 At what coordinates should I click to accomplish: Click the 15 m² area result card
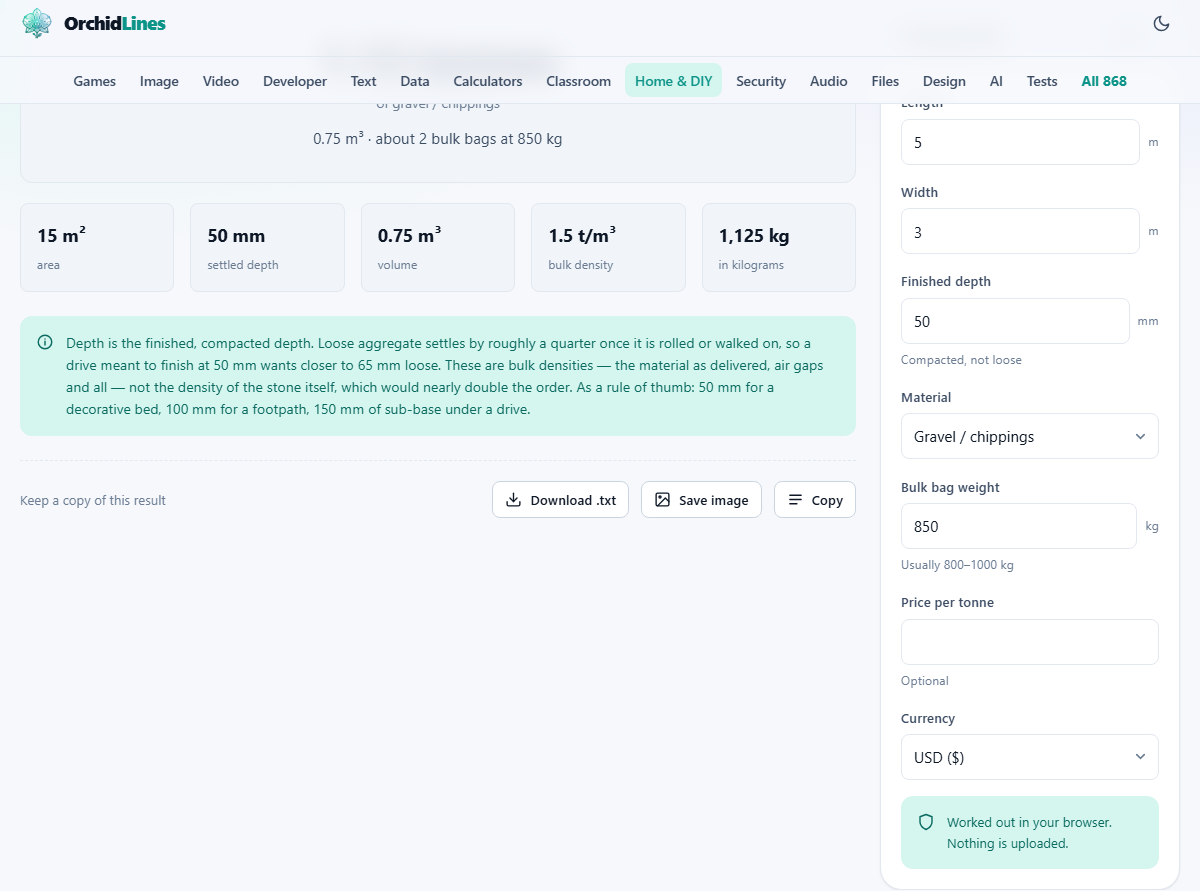(x=97, y=248)
